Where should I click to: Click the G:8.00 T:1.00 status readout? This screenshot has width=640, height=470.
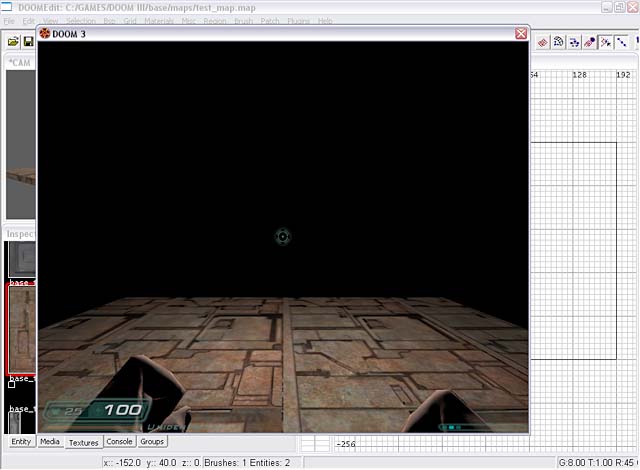[597, 463]
